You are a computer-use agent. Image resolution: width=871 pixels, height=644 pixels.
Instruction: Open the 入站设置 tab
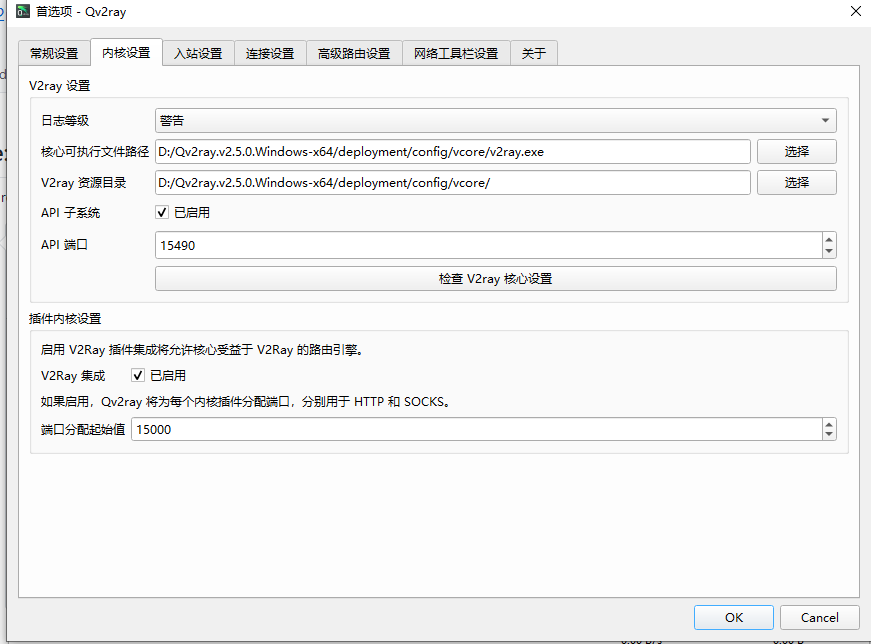(x=198, y=53)
